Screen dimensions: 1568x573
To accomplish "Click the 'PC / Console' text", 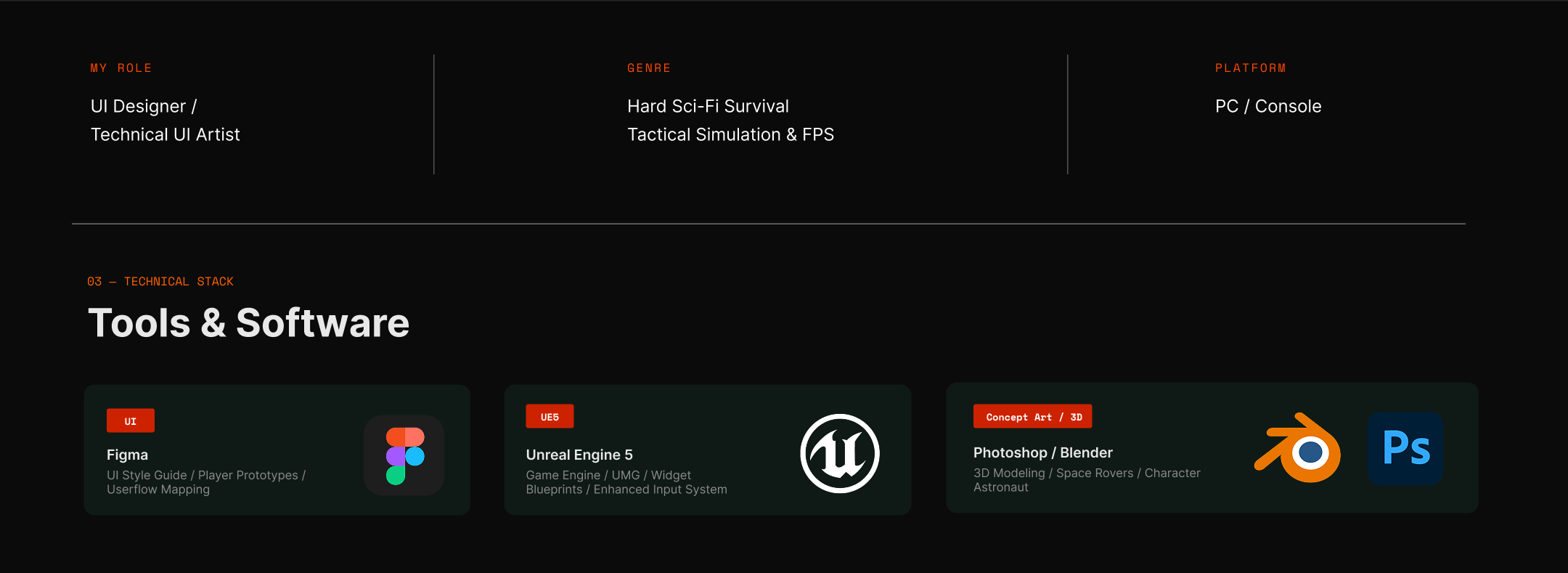I will [1268, 106].
